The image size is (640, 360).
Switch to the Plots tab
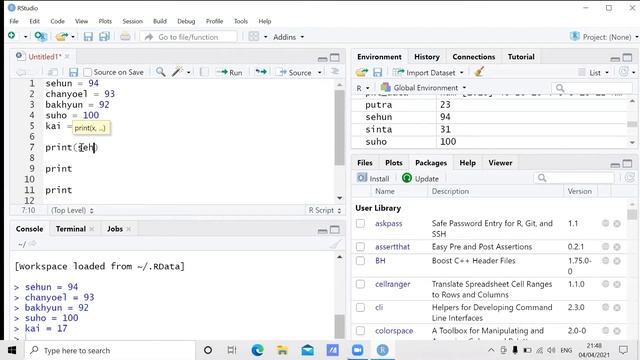(x=393, y=163)
